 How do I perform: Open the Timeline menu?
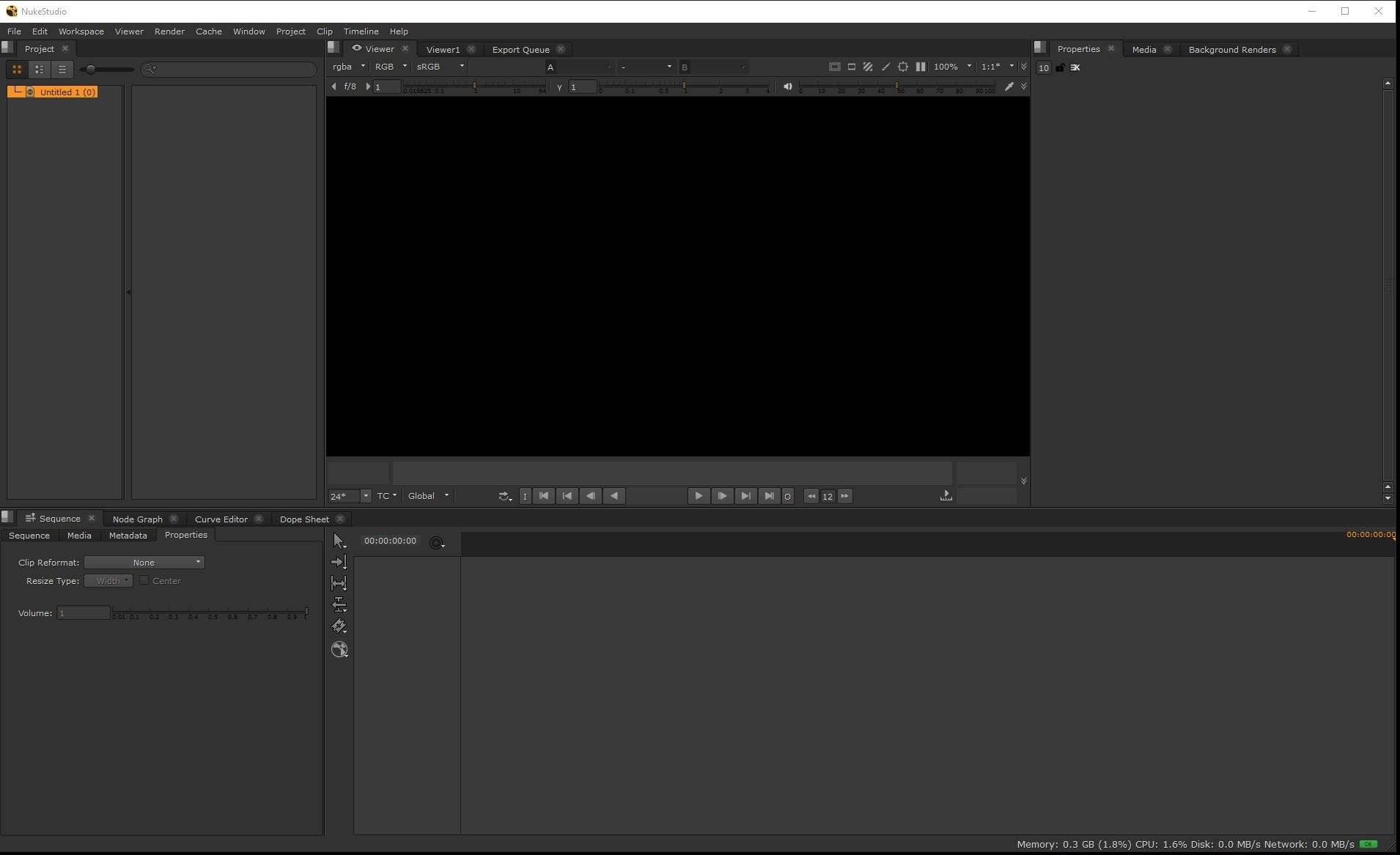coord(361,32)
